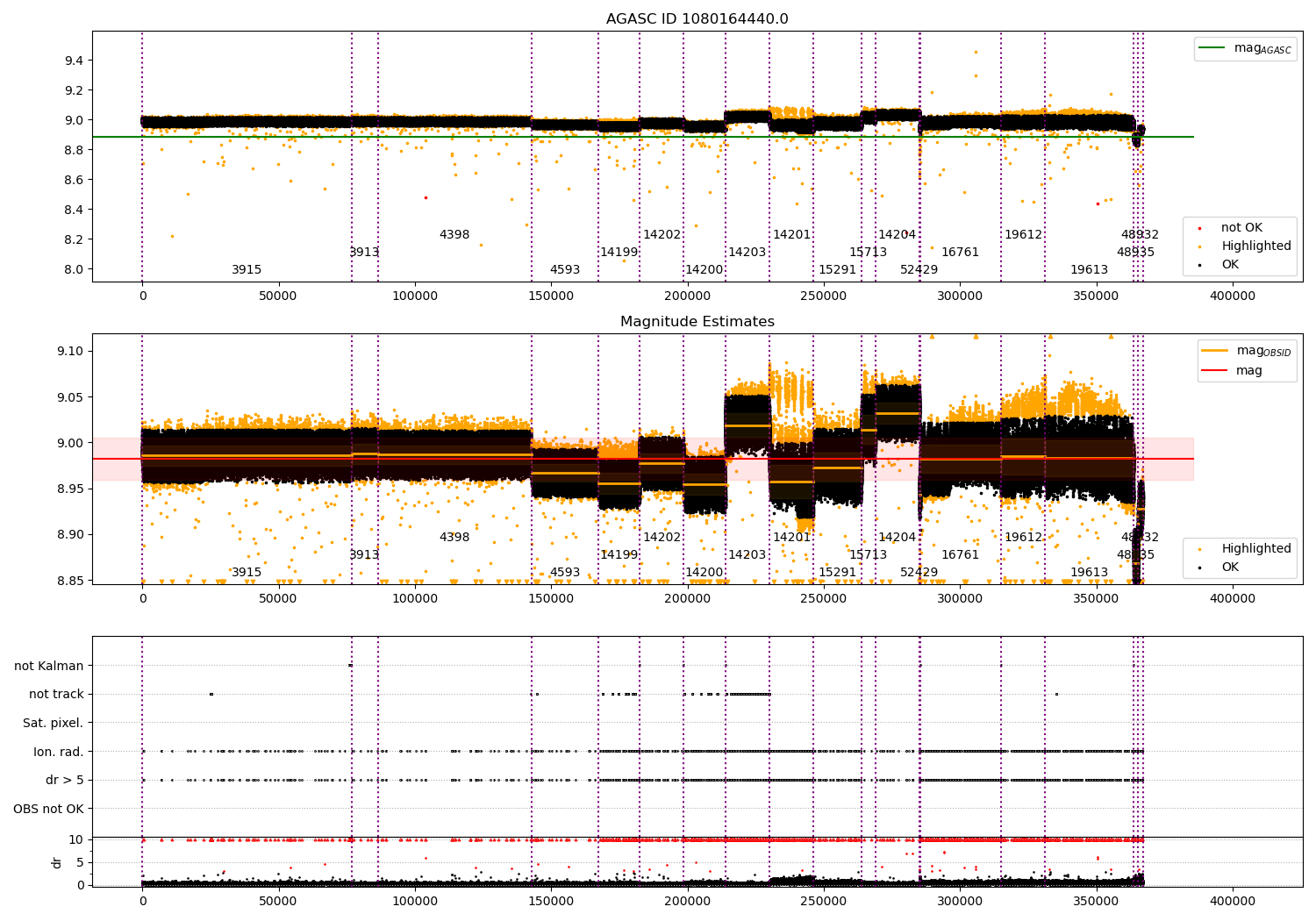Click obsid label 19612 in the top plot
Viewport: 1316px width, 921px height.
click(x=1023, y=235)
